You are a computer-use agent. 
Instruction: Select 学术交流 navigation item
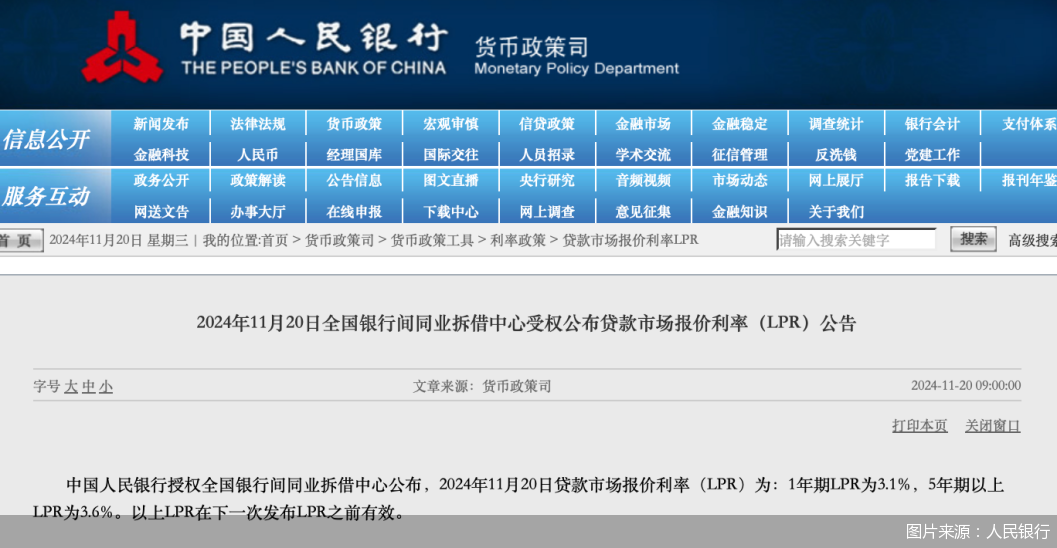pos(643,155)
